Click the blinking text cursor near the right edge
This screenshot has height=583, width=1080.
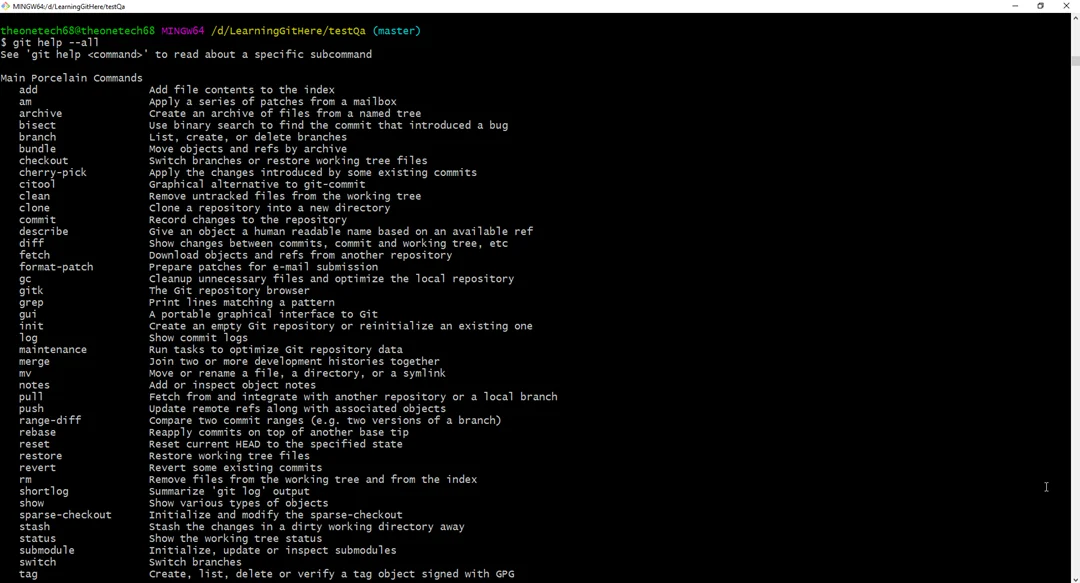click(1046, 487)
